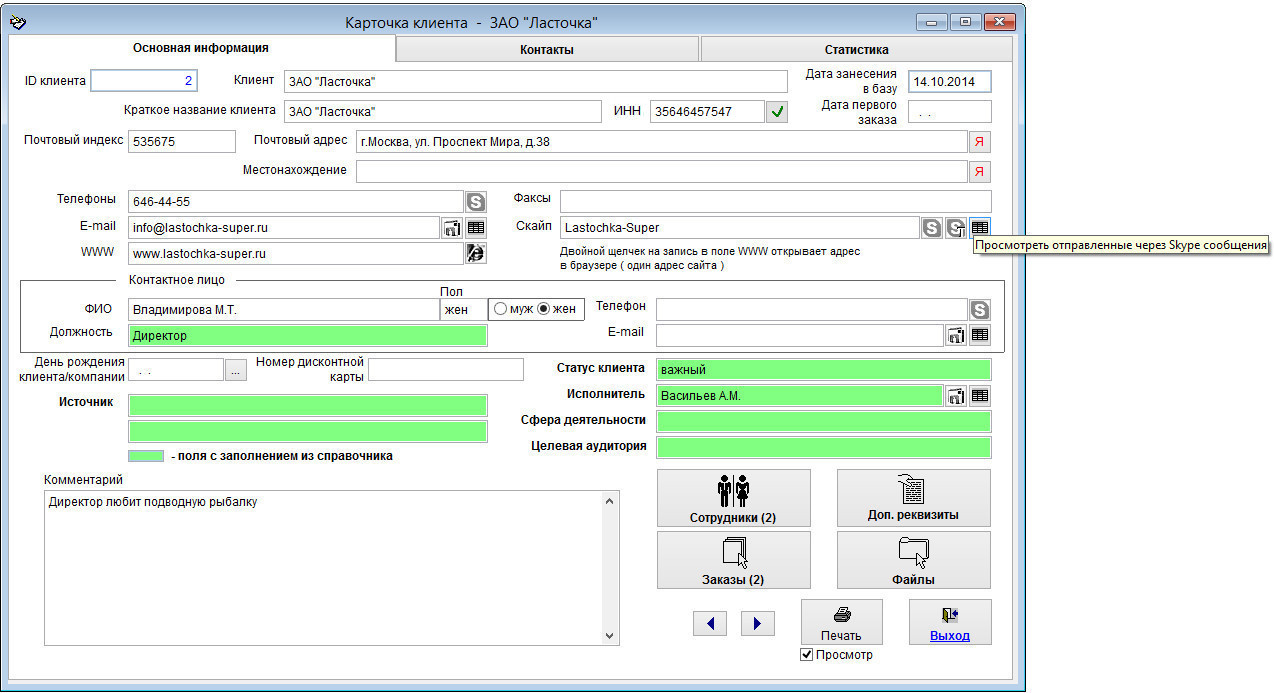Select the 'муж' gender radio button
Image resolution: width=1274 pixels, height=693 pixels.
coord(500,309)
